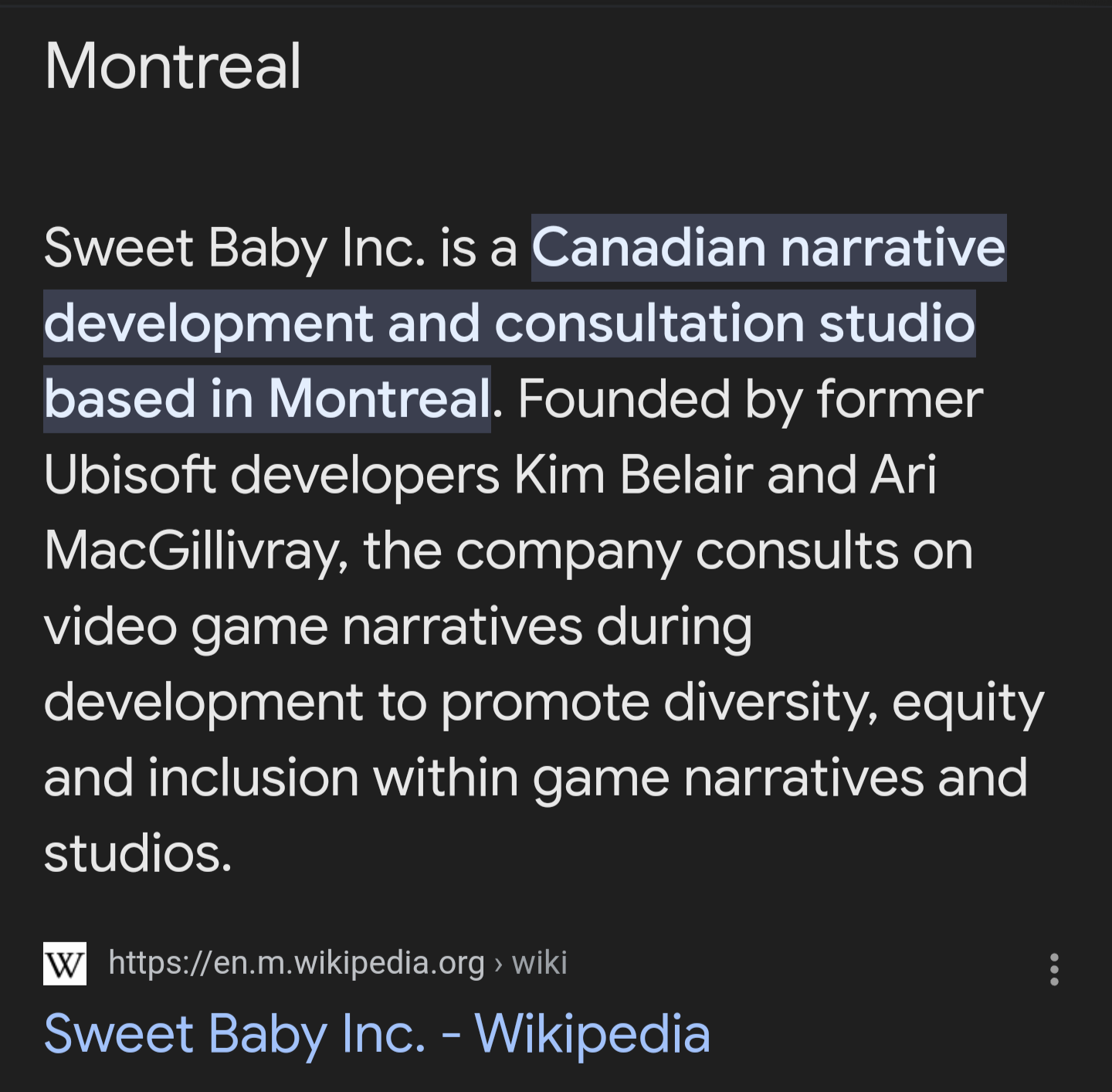This screenshot has width=1112, height=1092.
Task: Open the 'Sweet Baby Inc. - Wikipedia' link
Action: 377,1033
